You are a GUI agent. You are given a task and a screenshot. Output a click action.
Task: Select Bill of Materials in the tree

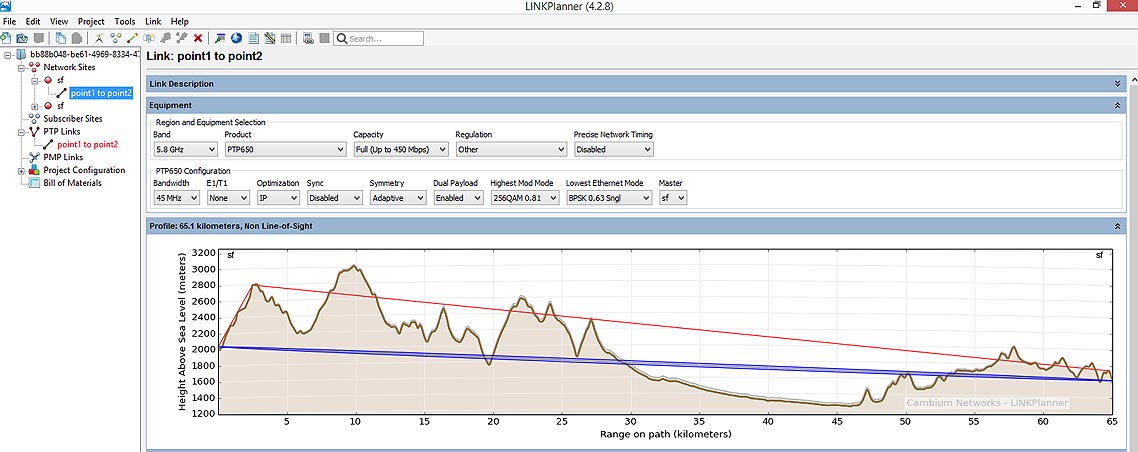(72, 183)
